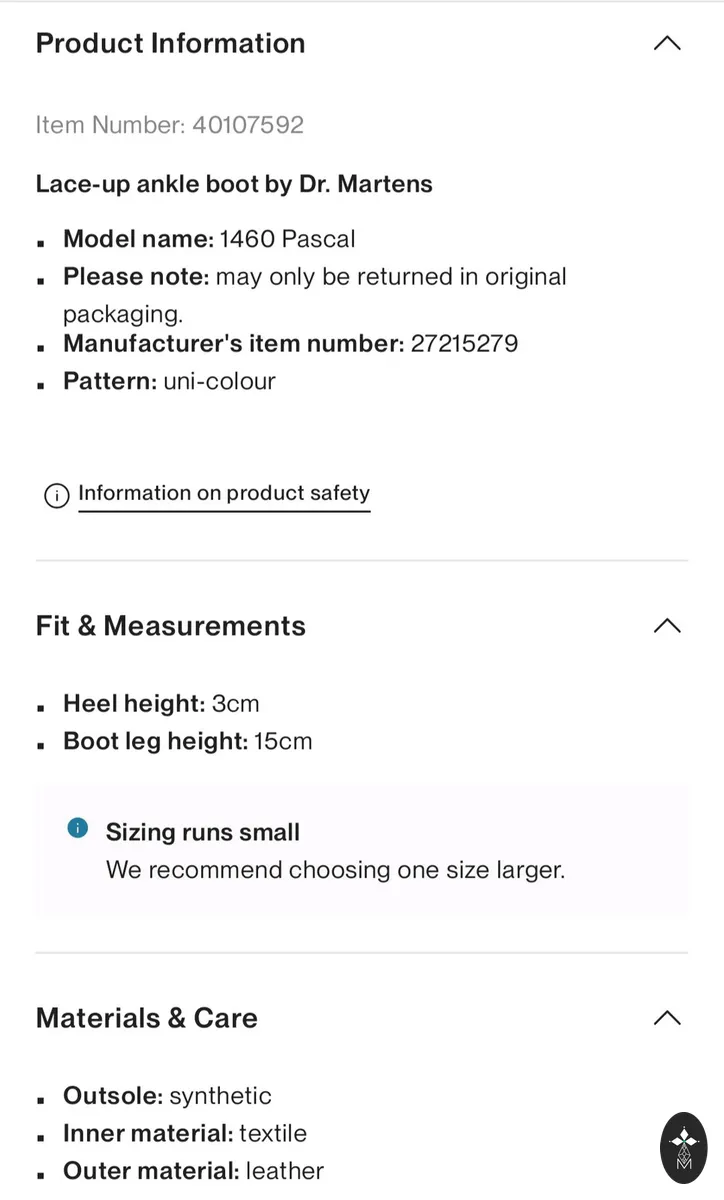Click the Sizing runs small notice title
724x1200 pixels.
pyautogui.click(x=203, y=832)
